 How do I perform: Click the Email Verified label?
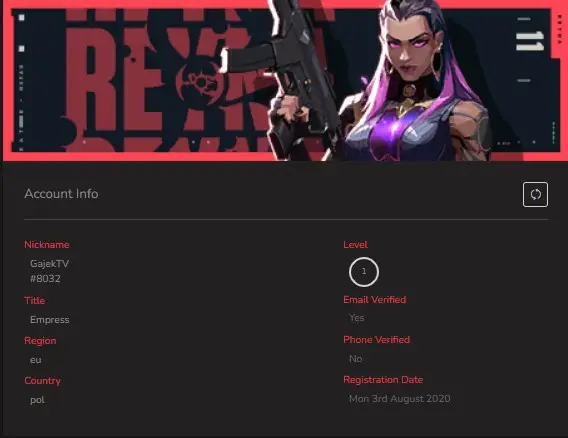pos(375,300)
